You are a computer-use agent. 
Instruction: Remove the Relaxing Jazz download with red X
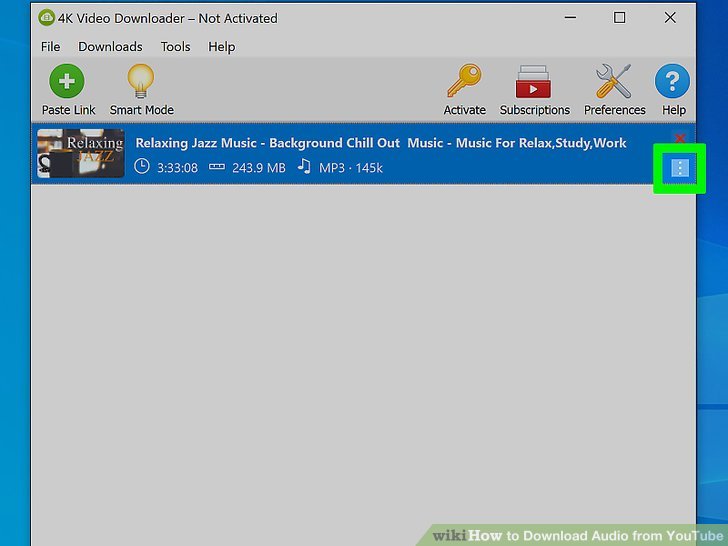pos(680,138)
